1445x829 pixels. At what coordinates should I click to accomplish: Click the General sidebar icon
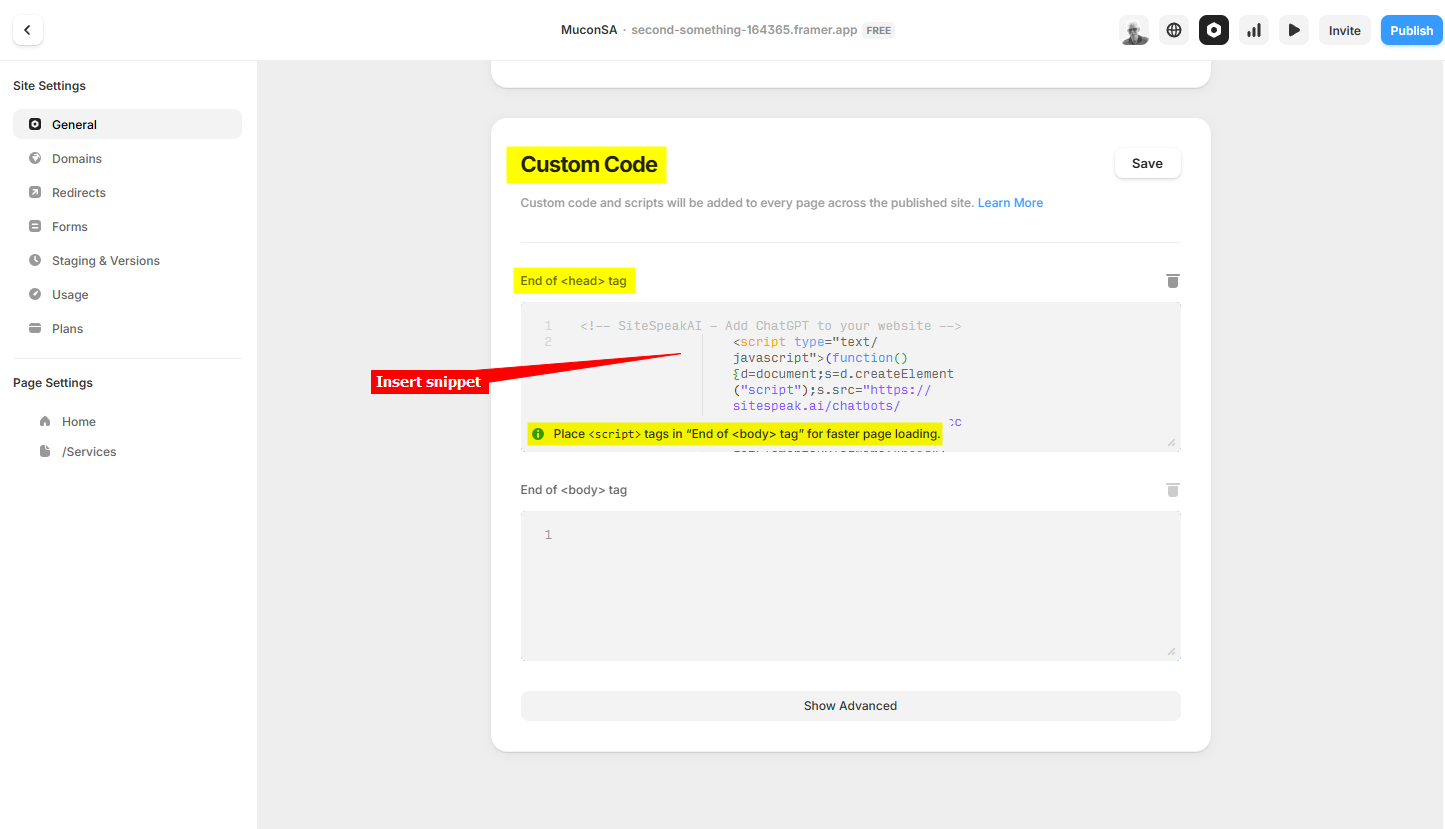coord(35,125)
